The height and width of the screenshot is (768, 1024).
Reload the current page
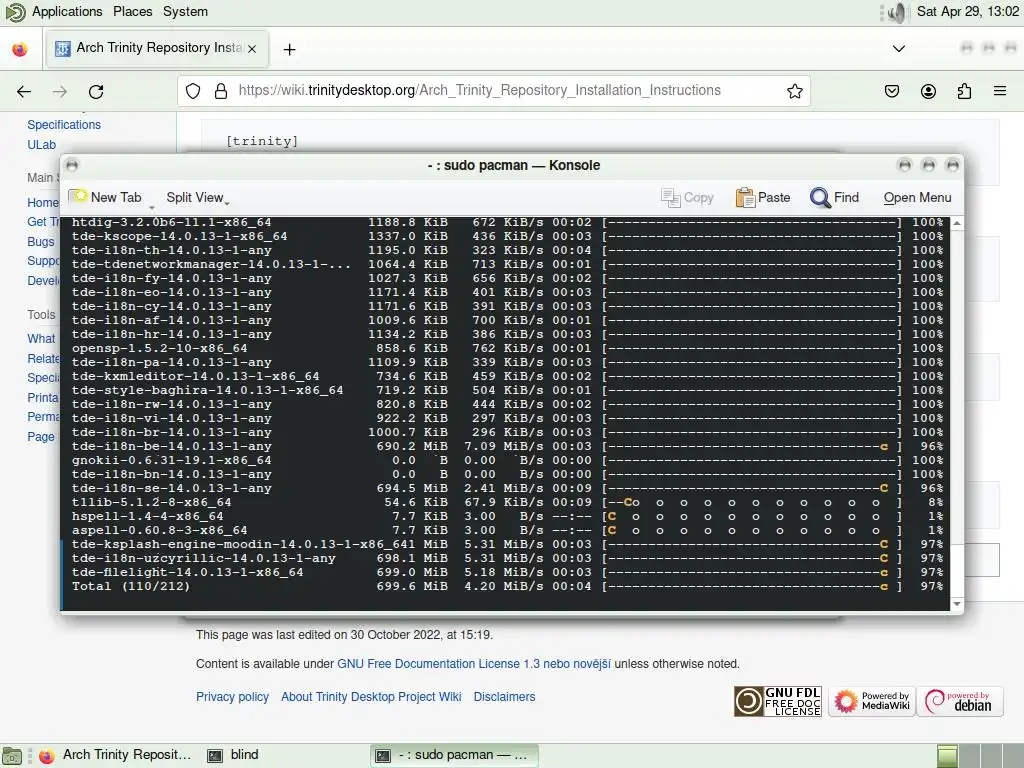point(96,91)
